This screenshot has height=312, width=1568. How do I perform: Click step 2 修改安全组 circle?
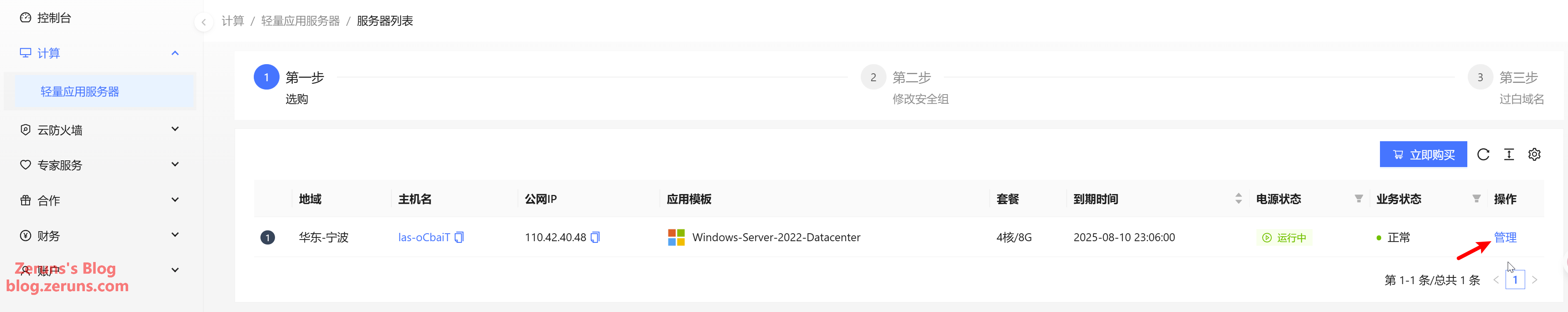coord(873,77)
